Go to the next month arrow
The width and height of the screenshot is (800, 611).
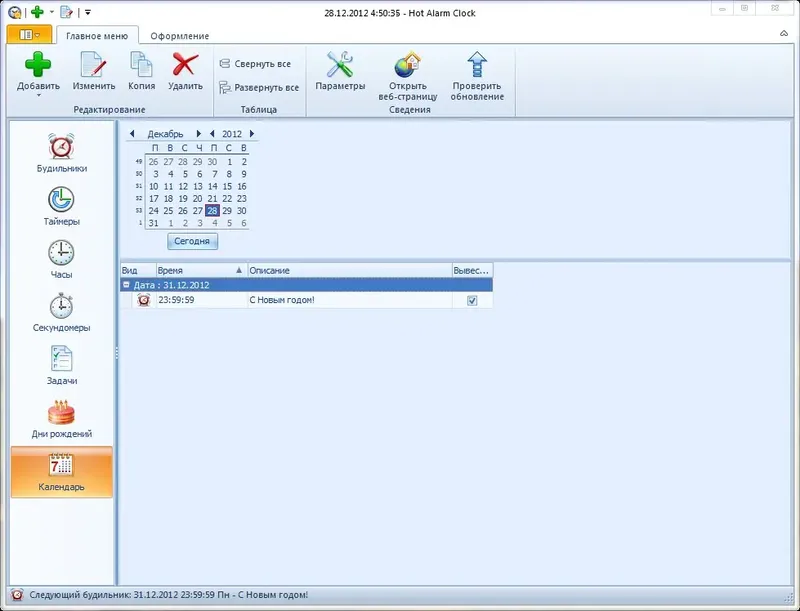click(x=198, y=134)
